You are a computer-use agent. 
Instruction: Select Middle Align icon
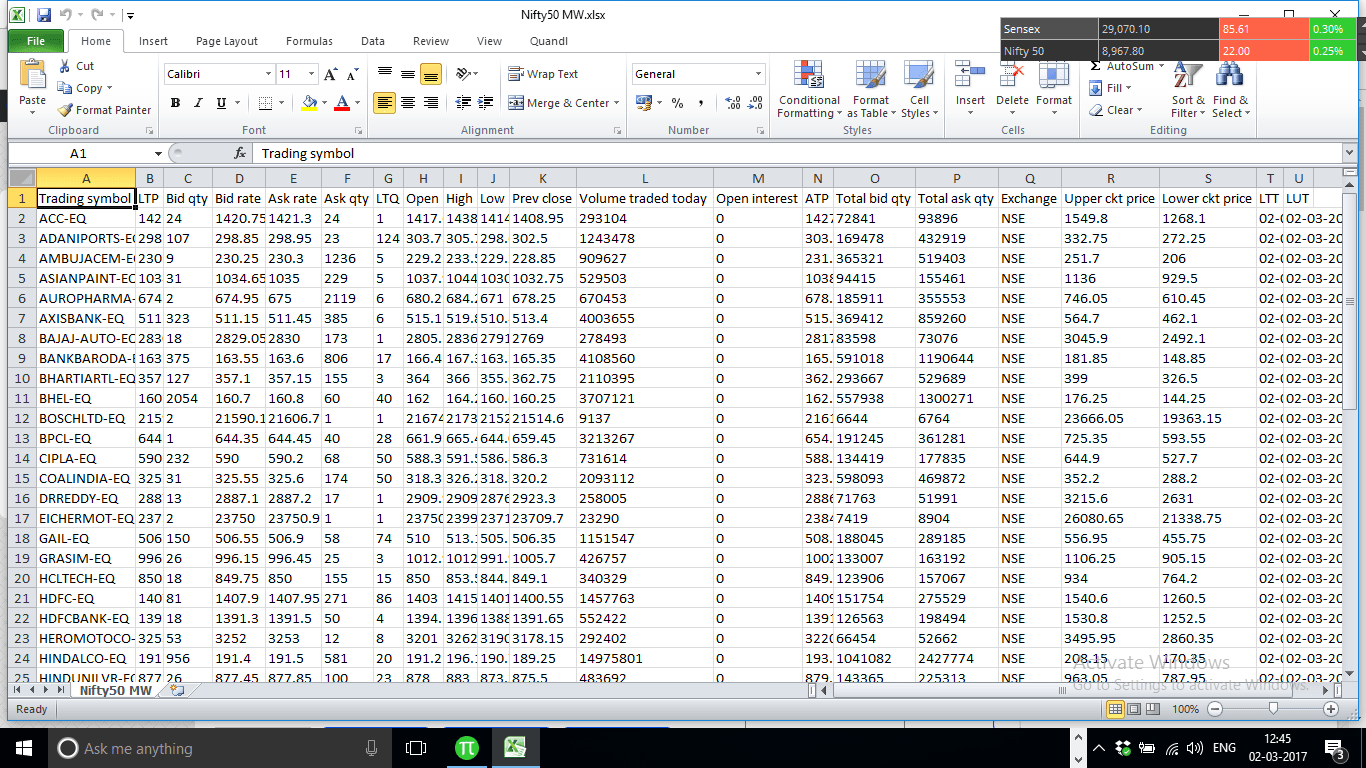(407, 74)
